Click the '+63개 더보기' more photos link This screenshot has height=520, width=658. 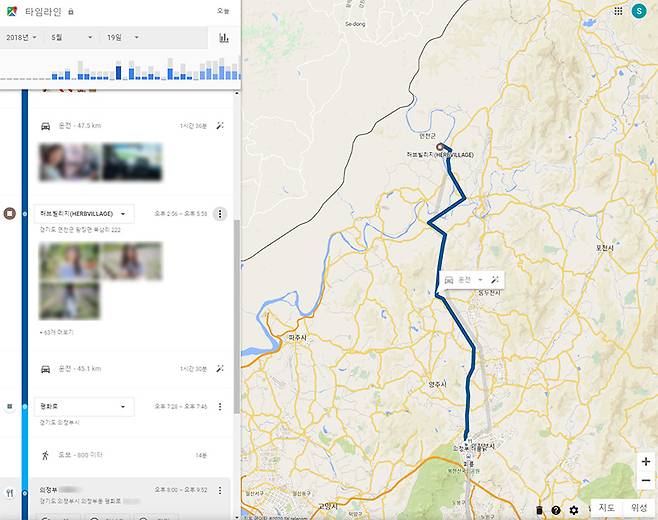(56, 332)
